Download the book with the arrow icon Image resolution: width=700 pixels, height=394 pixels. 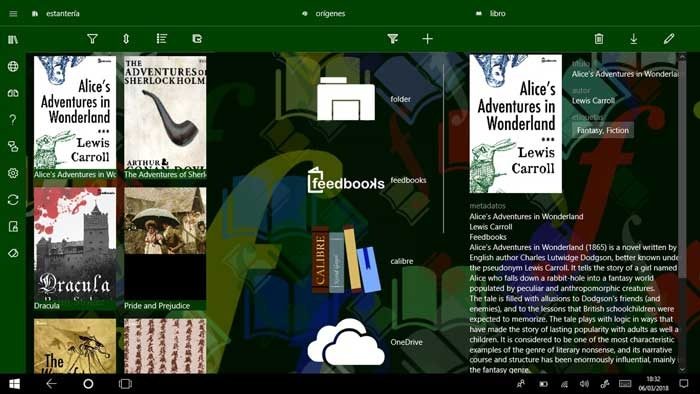[633, 39]
